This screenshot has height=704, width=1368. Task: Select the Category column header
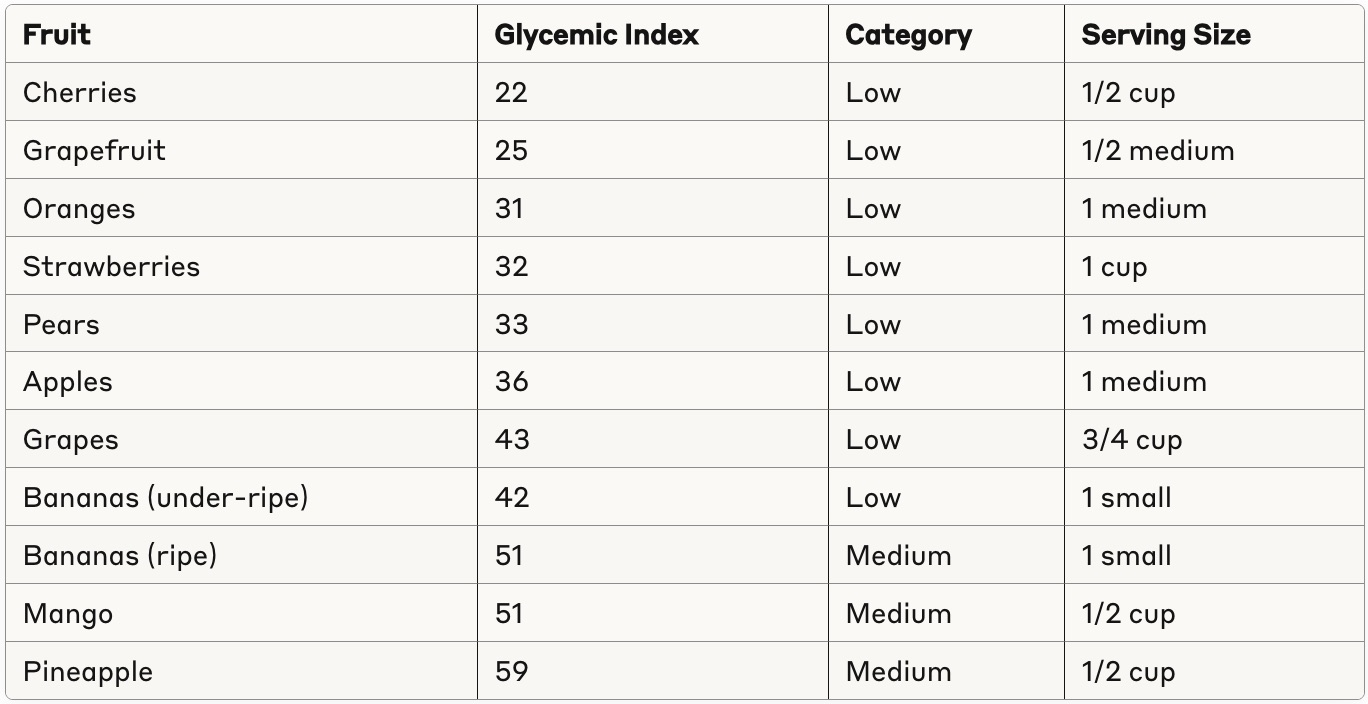point(908,35)
